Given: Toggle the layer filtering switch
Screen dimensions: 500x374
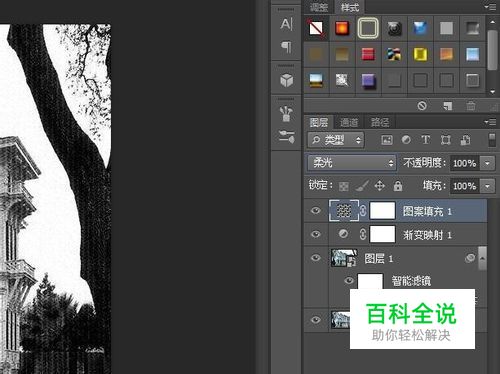Looking at the screenshot, I should coord(492,140).
